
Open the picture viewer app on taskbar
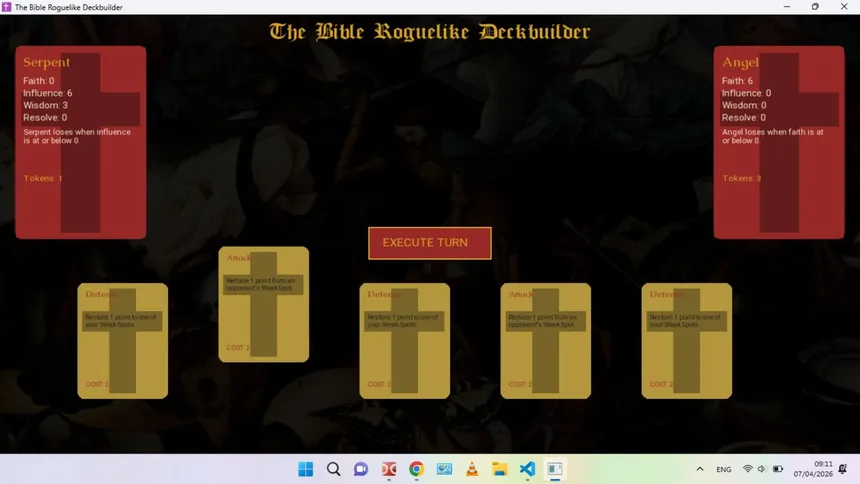click(x=444, y=469)
